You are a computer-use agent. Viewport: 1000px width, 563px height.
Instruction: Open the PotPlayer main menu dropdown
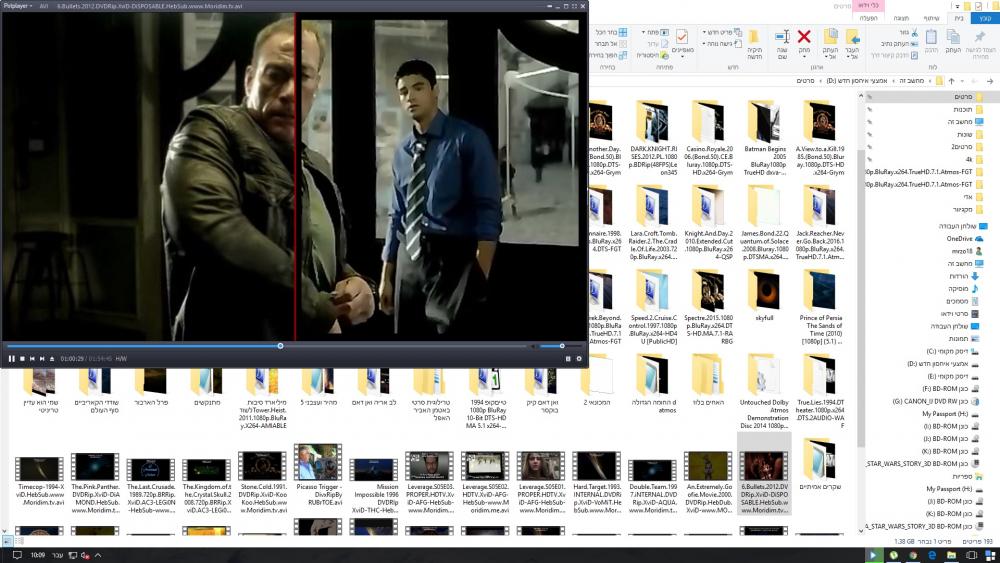coord(18,6)
